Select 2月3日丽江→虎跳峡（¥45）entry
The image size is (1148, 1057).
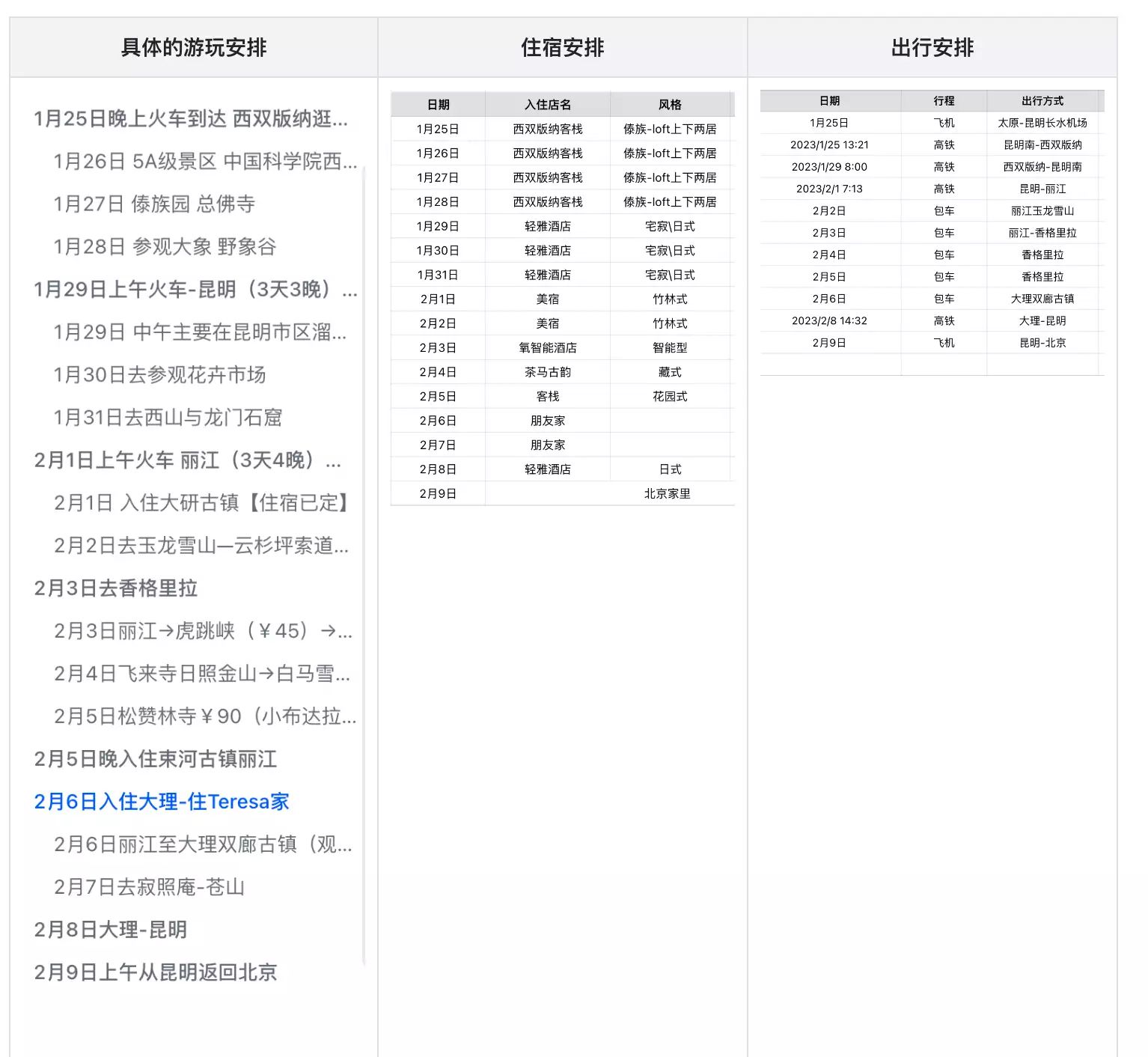tap(203, 631)
